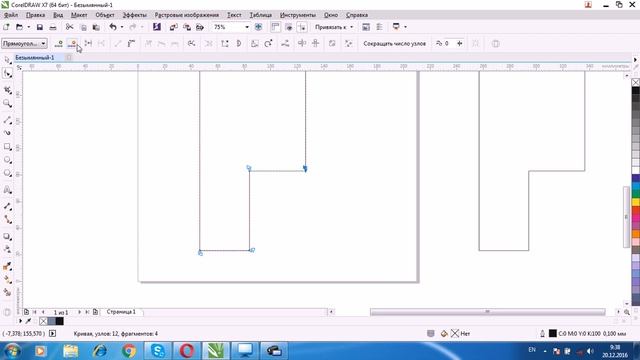Open selection mode Прямоугол... dropdown
The image size is (640, 360).
[x=24, y=43]
